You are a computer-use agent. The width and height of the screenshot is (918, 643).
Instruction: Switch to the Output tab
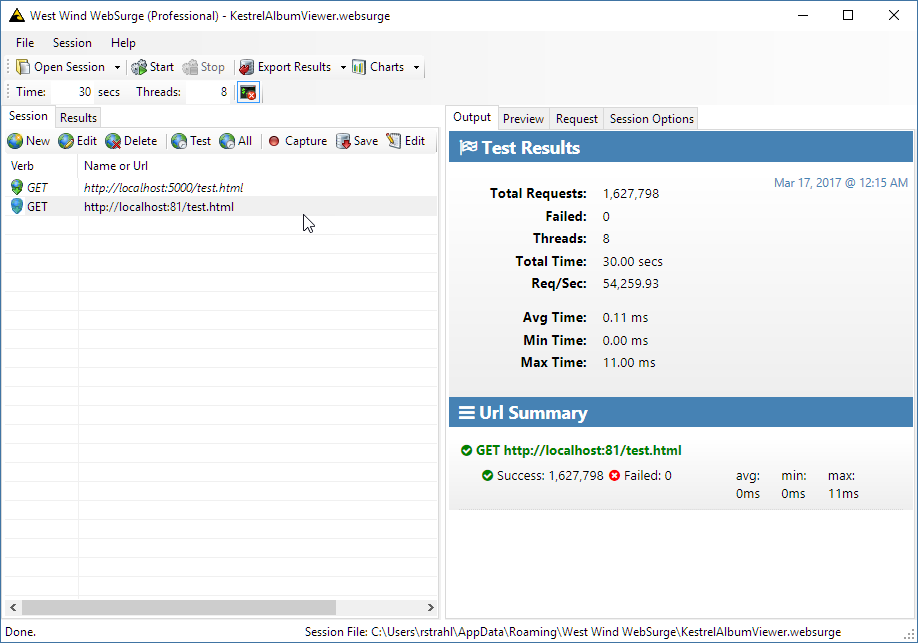pyautogui.click(x=472, y=117)
